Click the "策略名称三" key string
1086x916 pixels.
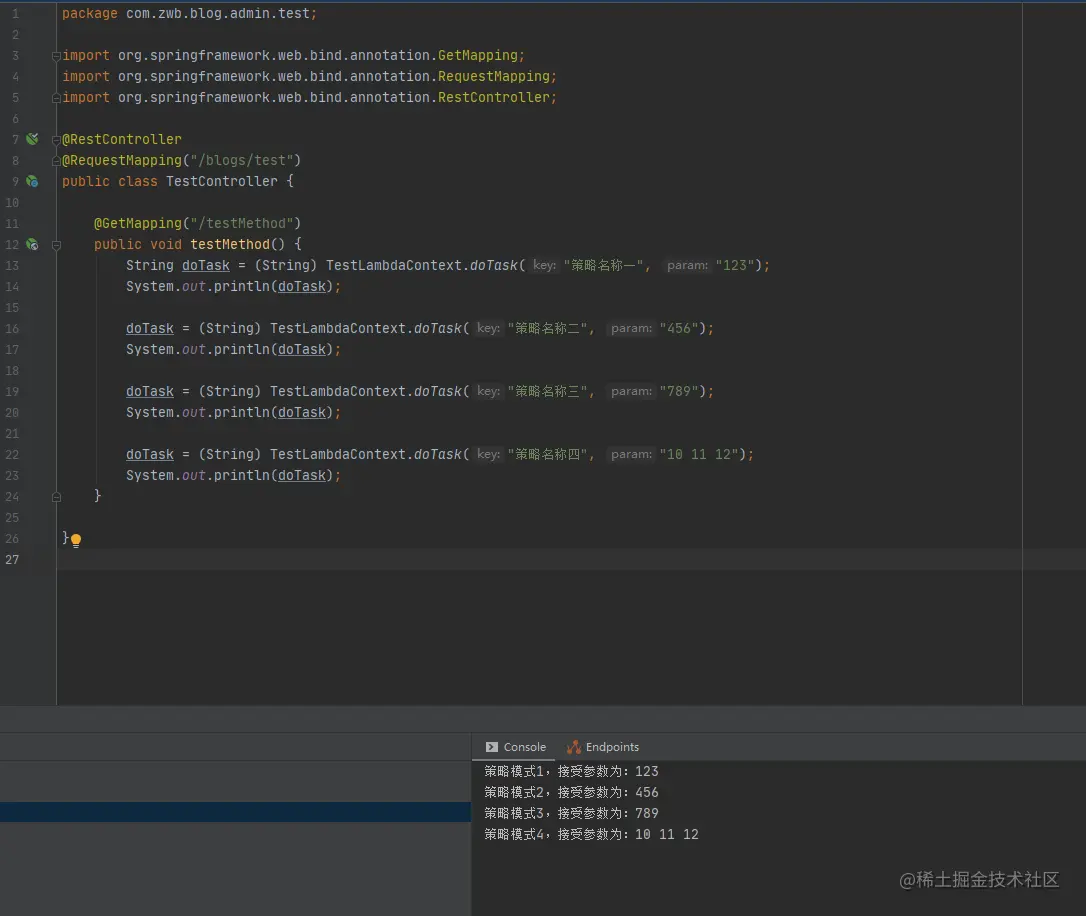pos(547,392)
